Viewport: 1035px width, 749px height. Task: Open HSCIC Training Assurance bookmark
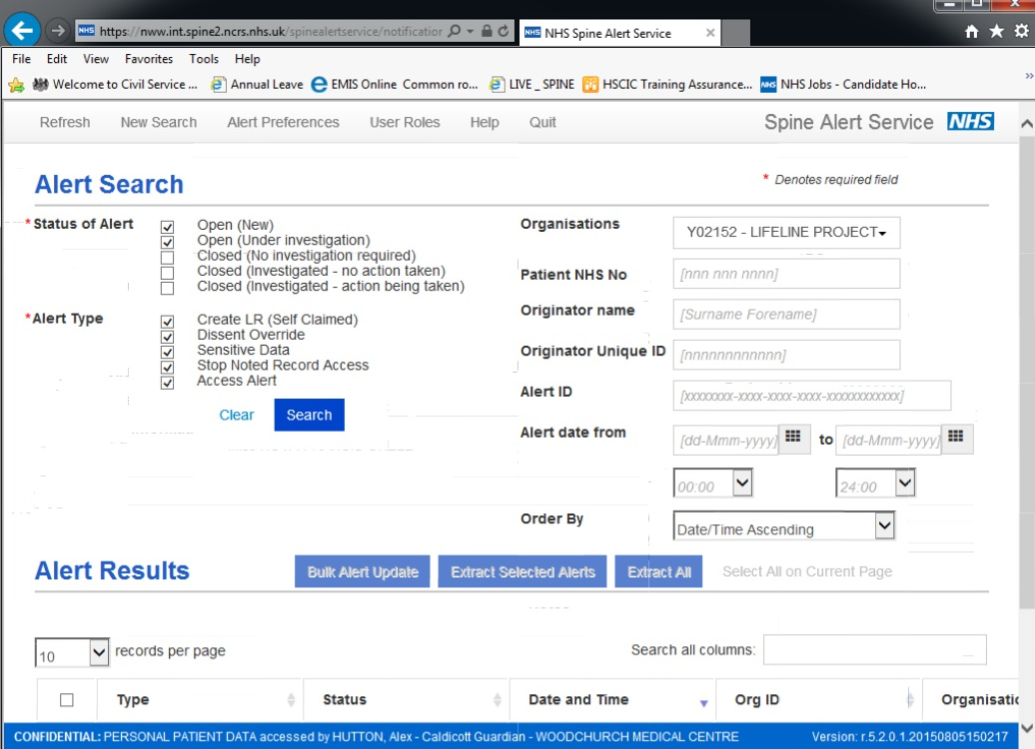(x=667, y=84)
